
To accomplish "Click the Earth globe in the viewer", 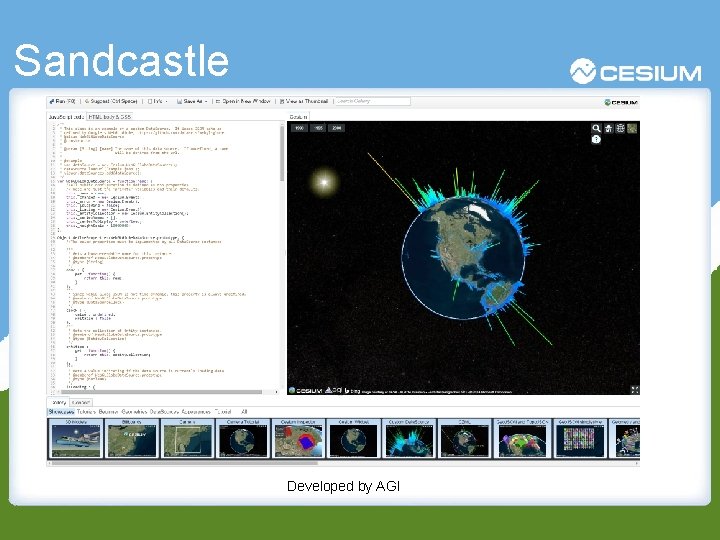I will coord(463,257).
